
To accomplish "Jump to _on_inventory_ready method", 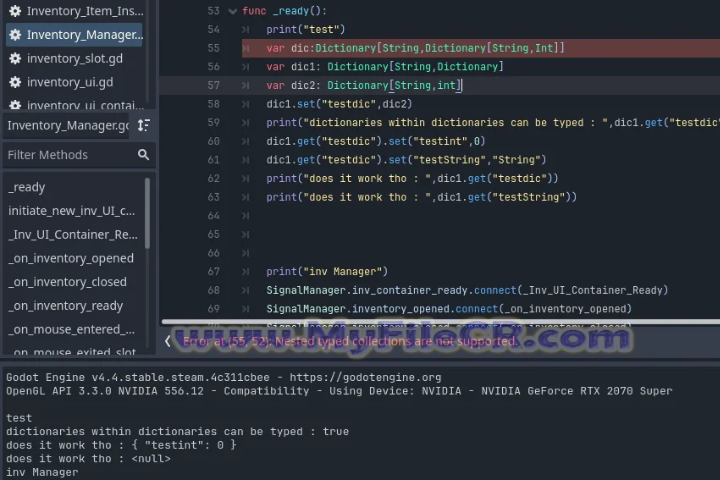I will (x=65, y=306).
